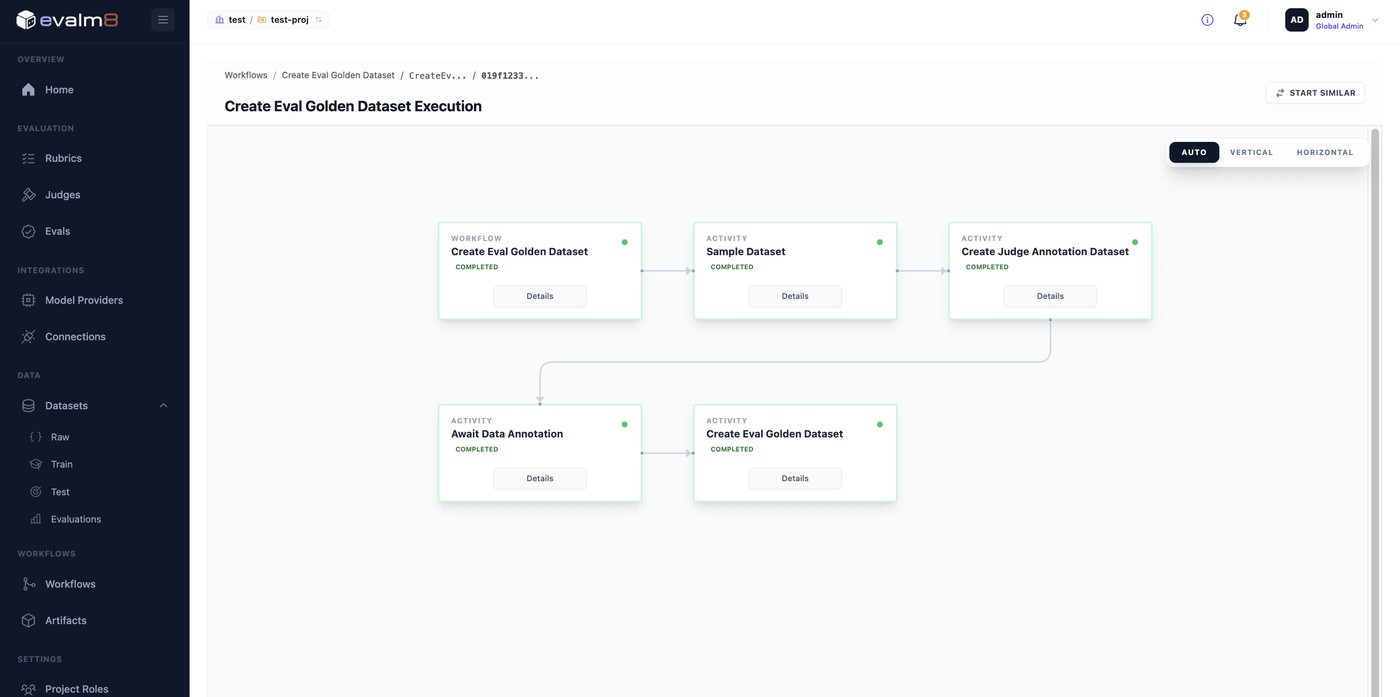Open Details of the workflow node
The width and height of the screenshot is (1400, 697).
point(540,296)
